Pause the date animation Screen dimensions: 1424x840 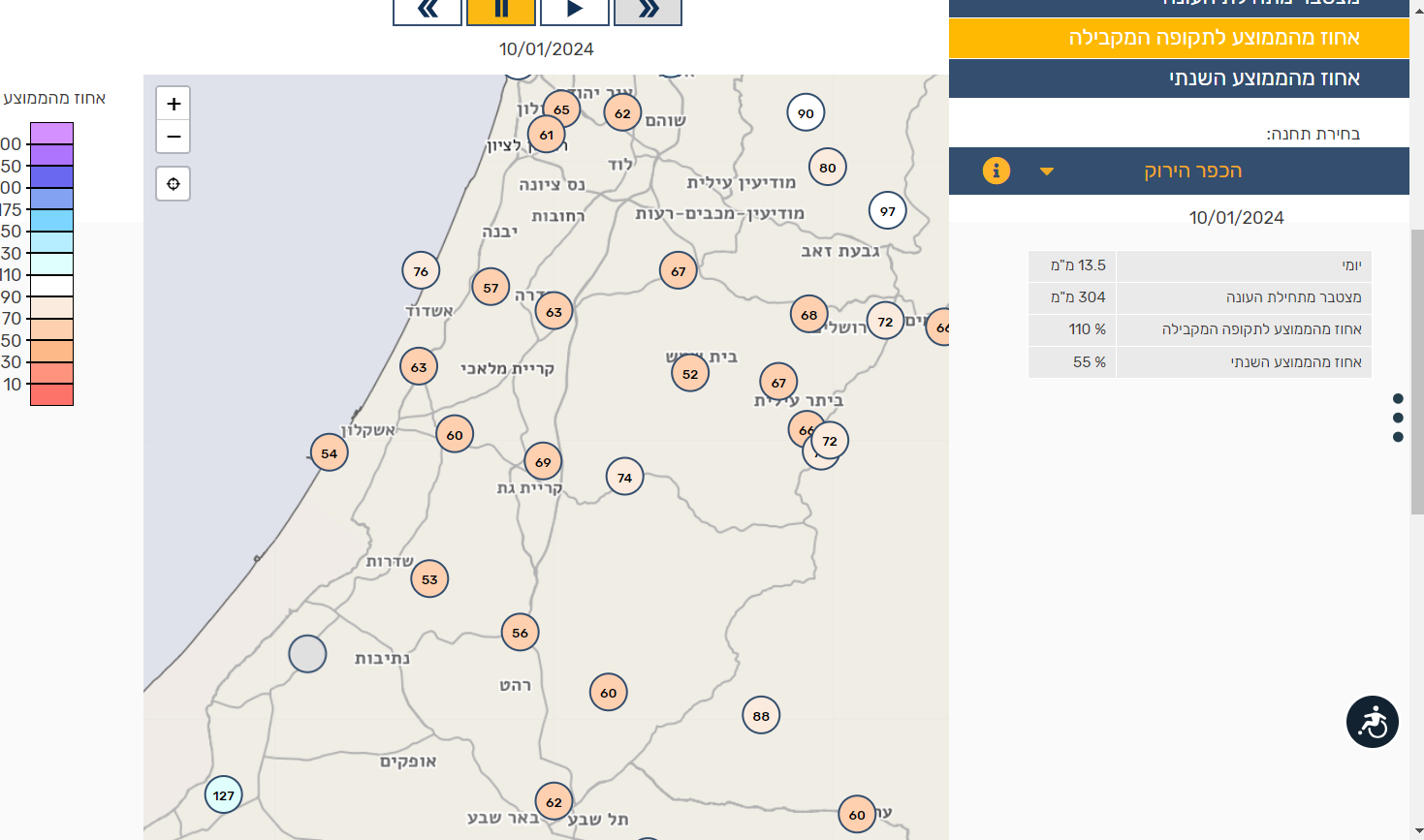[x=501, y=11]
